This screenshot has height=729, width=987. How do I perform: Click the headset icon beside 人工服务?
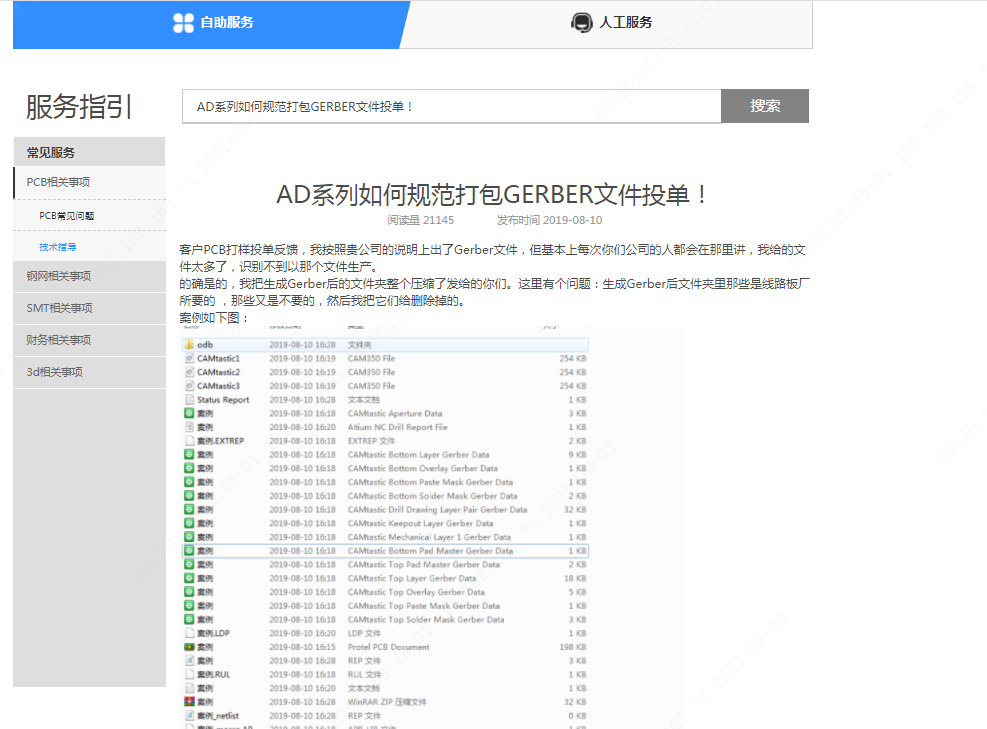[x=581, y=23]
